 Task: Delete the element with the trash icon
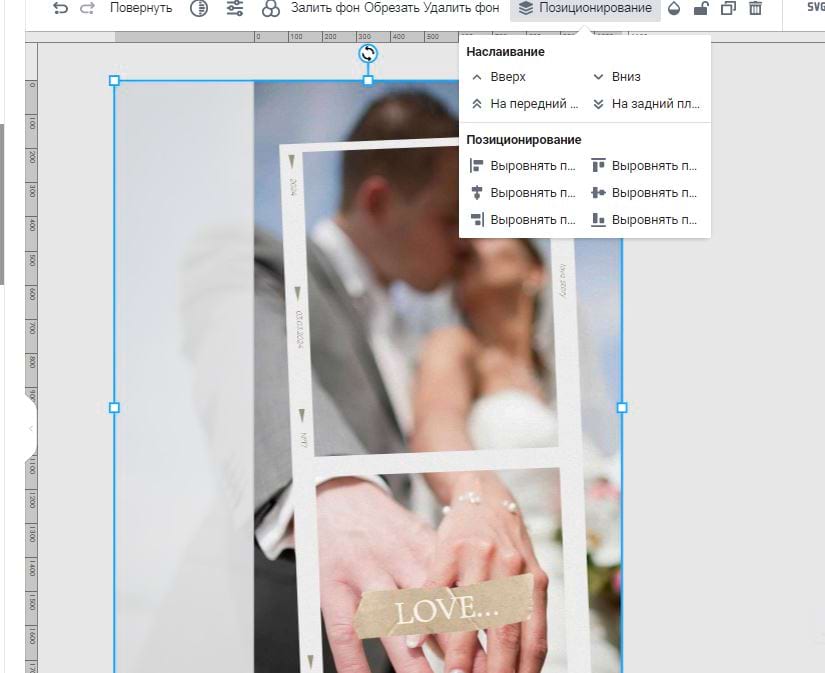[755, 8]
